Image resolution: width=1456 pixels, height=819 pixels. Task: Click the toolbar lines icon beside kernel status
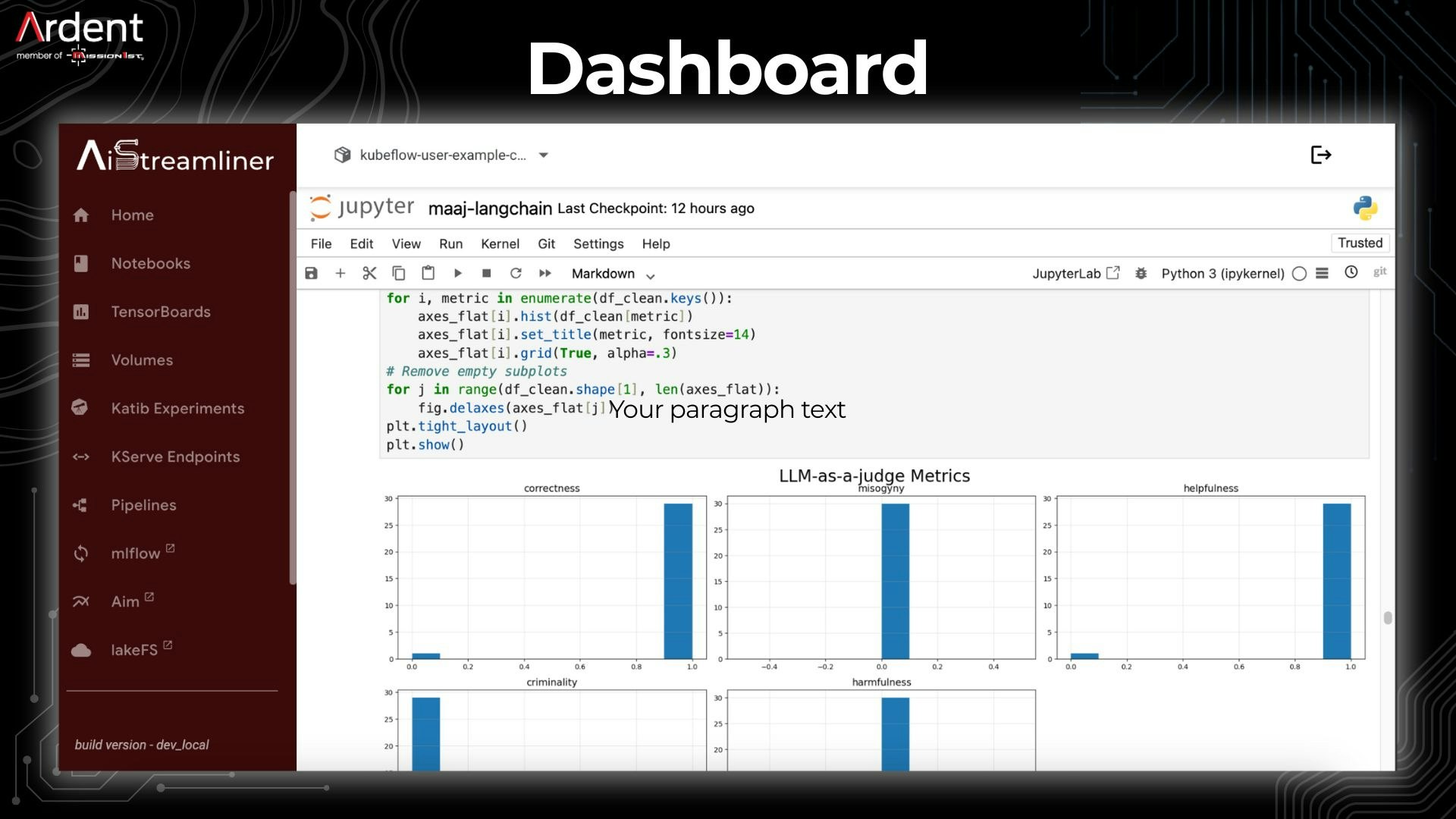coord(1322,273)
